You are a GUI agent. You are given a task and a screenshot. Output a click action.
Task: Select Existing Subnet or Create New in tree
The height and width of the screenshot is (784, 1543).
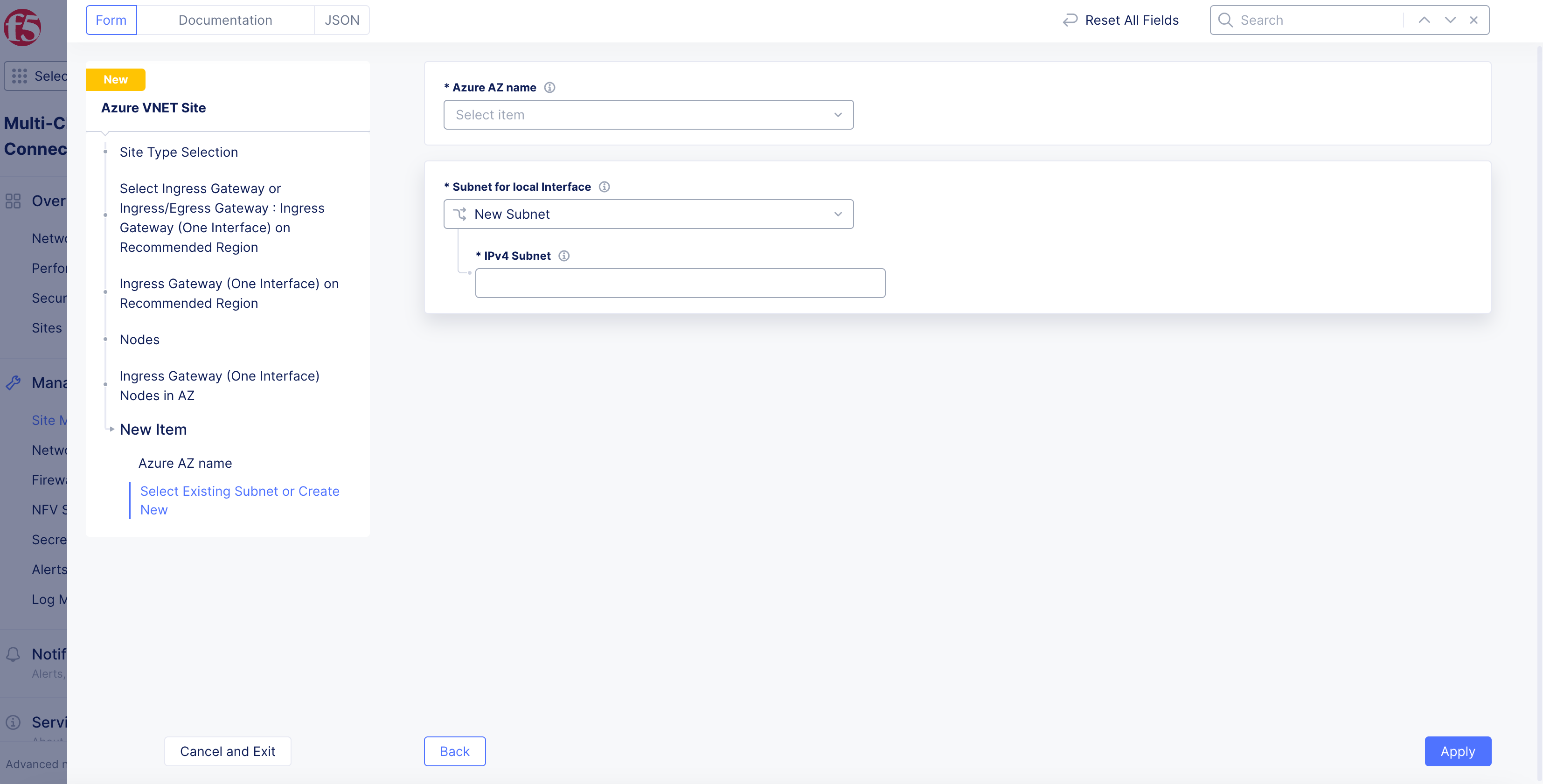pyautogui.click(x=240, y=500)
